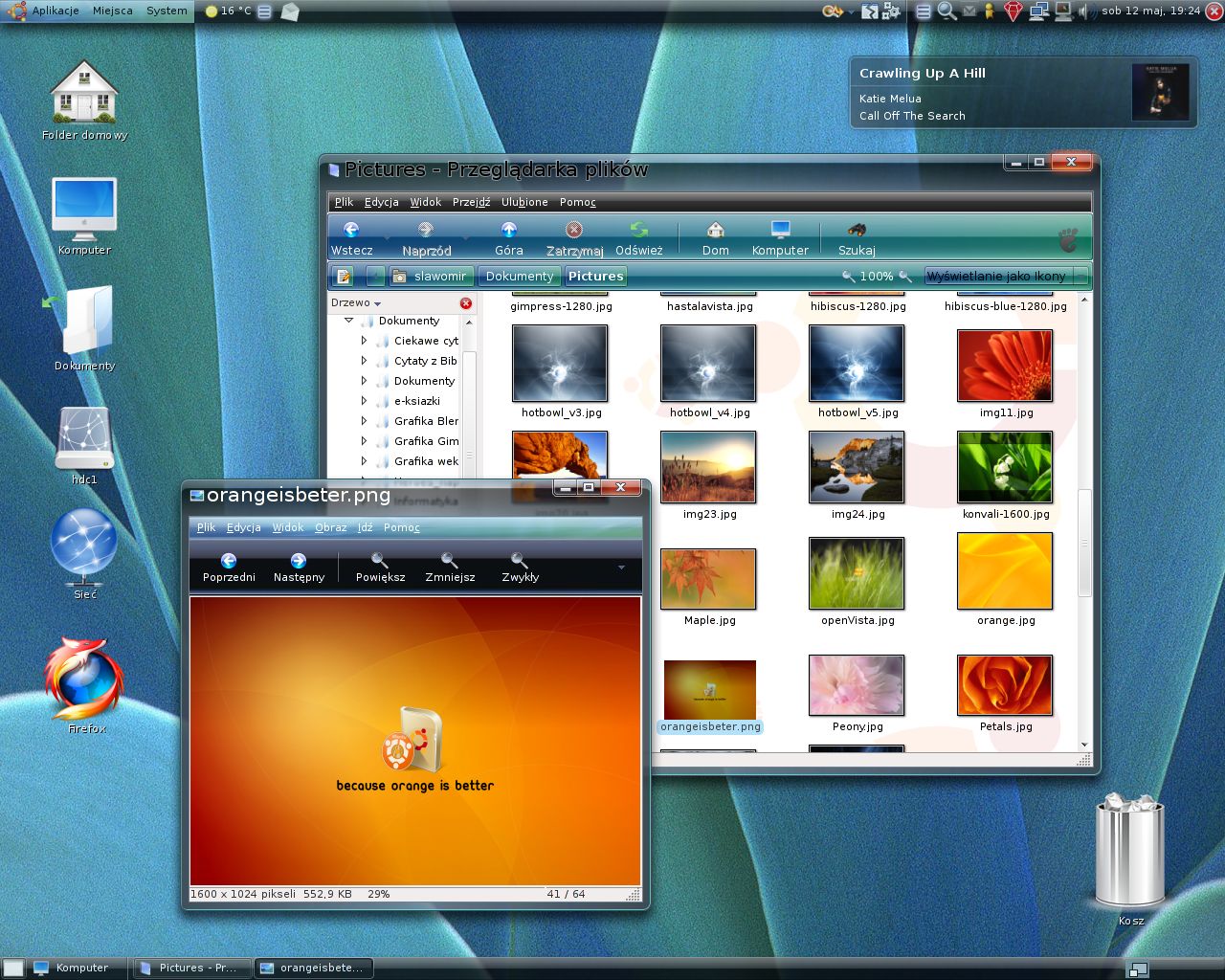Open the Kosz trash can
Screen dimensions: 1225x980
[x=1130, y=850]
